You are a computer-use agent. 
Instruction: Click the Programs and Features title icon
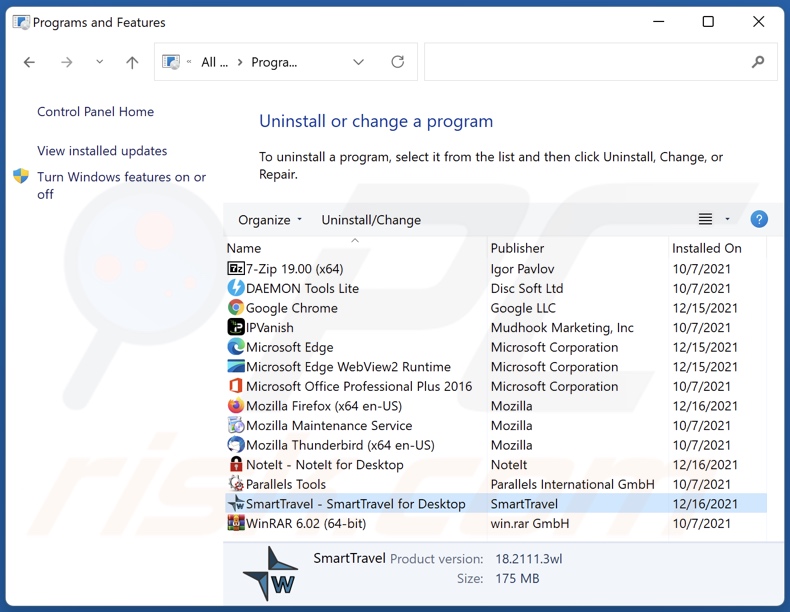click(21, 22)
